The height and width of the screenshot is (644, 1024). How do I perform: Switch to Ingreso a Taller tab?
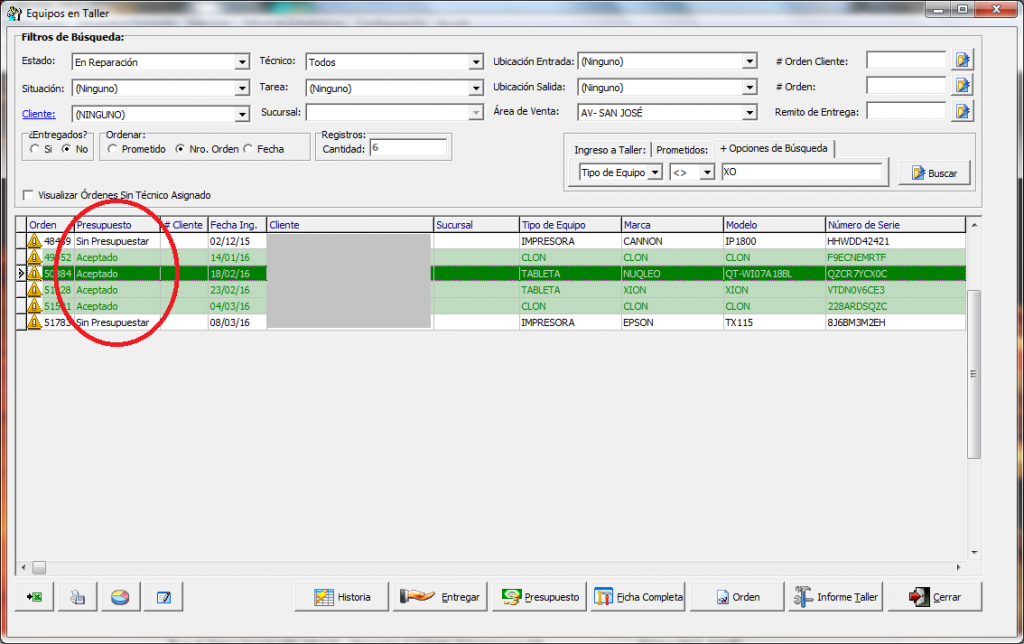610,150
